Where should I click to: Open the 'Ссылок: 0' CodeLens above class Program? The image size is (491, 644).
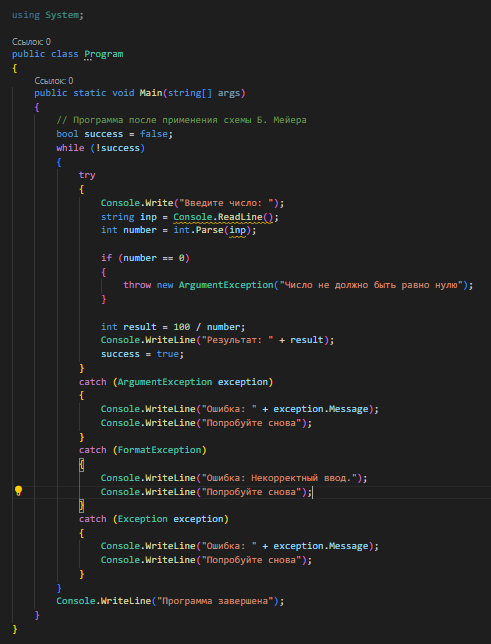pyautogui.click(x=31, y=41)
